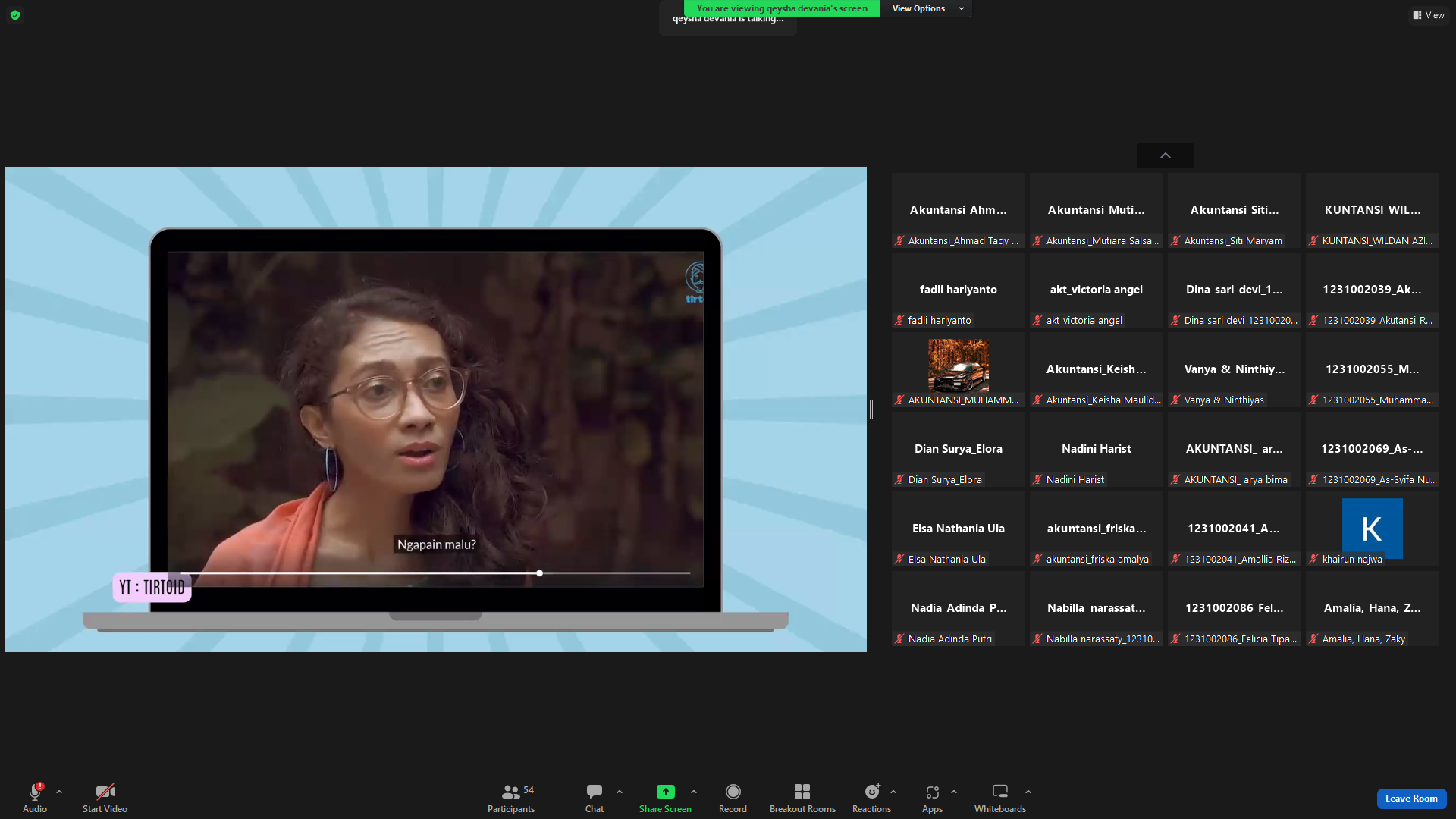The image size is (1456, 819).
Task: Select the Nadia Adinda Putri participant tile
Action: 959,608
